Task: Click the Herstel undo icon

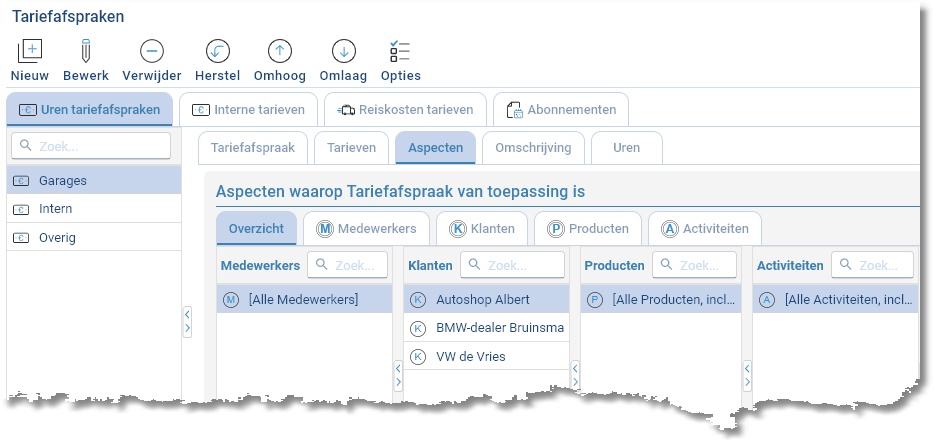Action: pos(218,52)
